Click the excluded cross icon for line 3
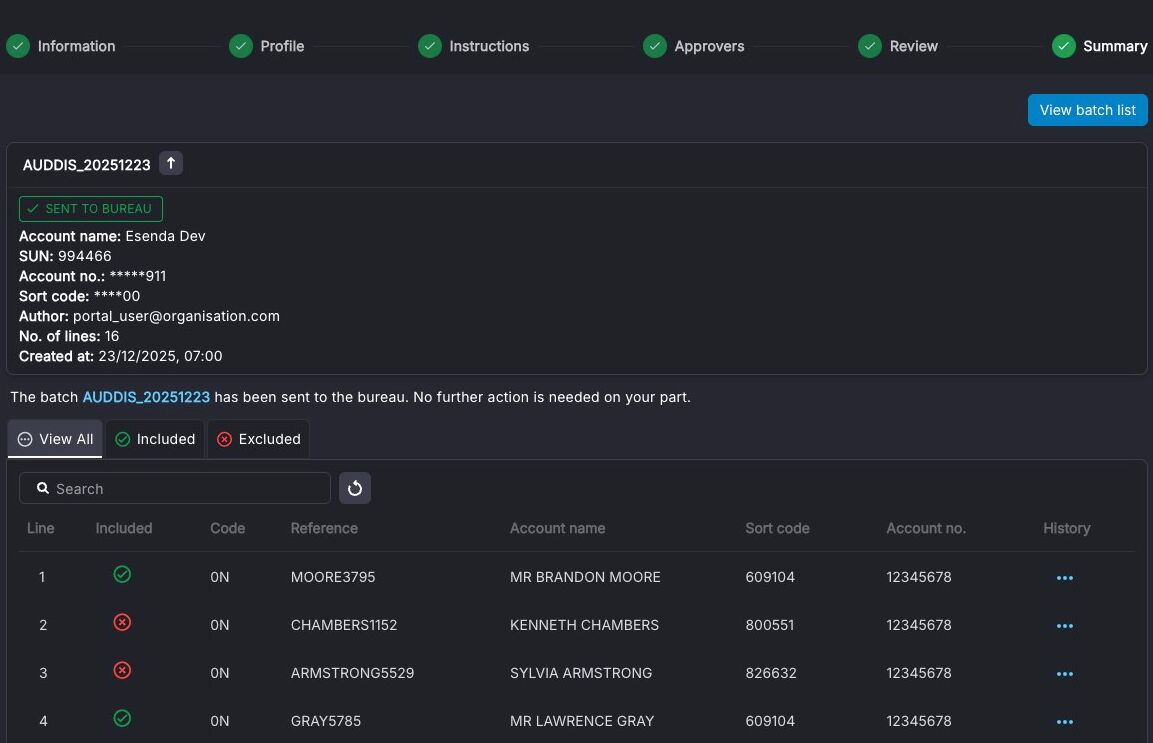Viewport: 1153px width, 743px height. pyautogui.click(x=122, y=670)
